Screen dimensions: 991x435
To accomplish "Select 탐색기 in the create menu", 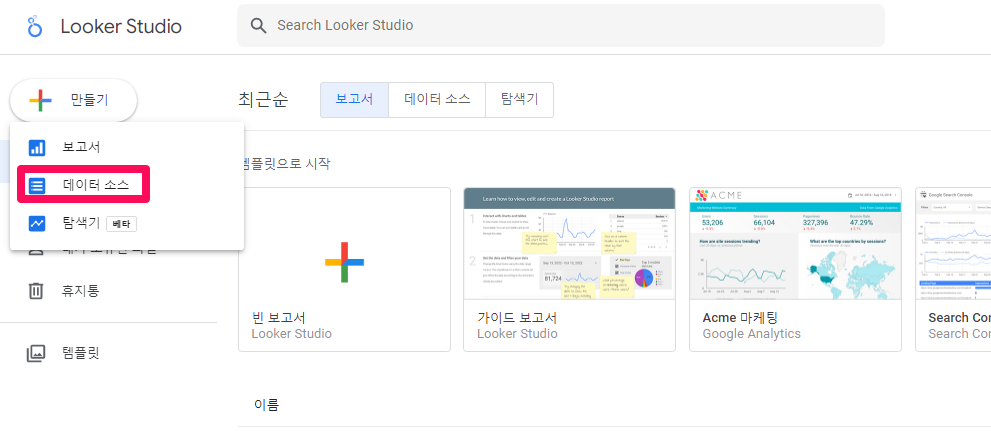I will click(x=126, y=223).
